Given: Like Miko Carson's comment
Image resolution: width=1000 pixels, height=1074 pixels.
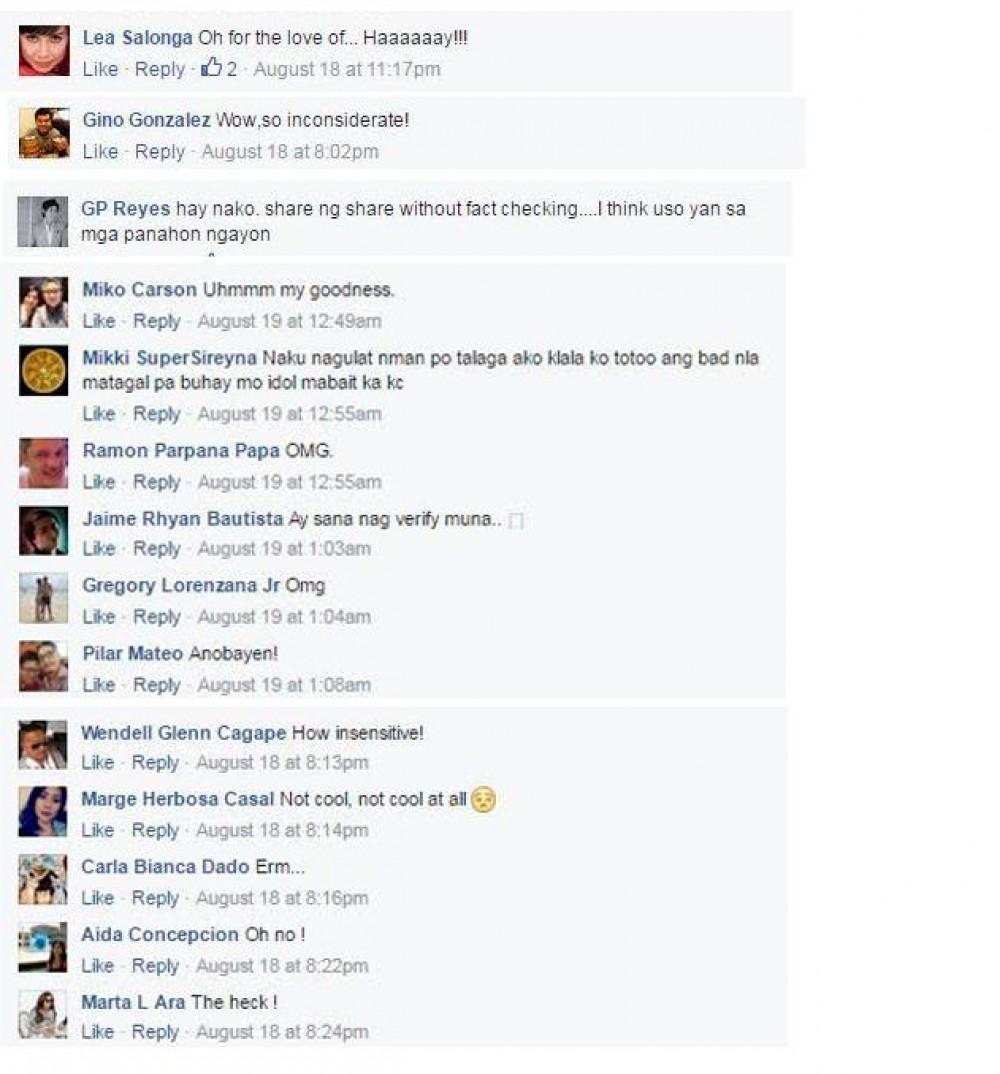Looking at the screenshot, I should click(x=99, y=321).
